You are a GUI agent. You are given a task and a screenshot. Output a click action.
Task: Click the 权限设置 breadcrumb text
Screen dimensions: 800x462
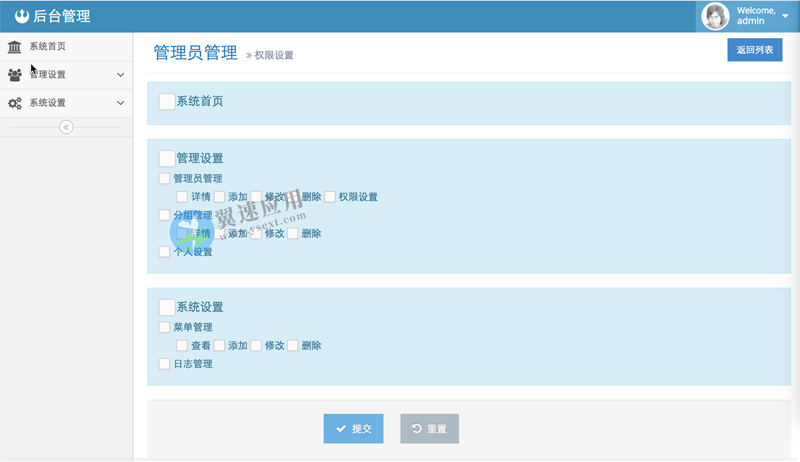coord(274,55)
